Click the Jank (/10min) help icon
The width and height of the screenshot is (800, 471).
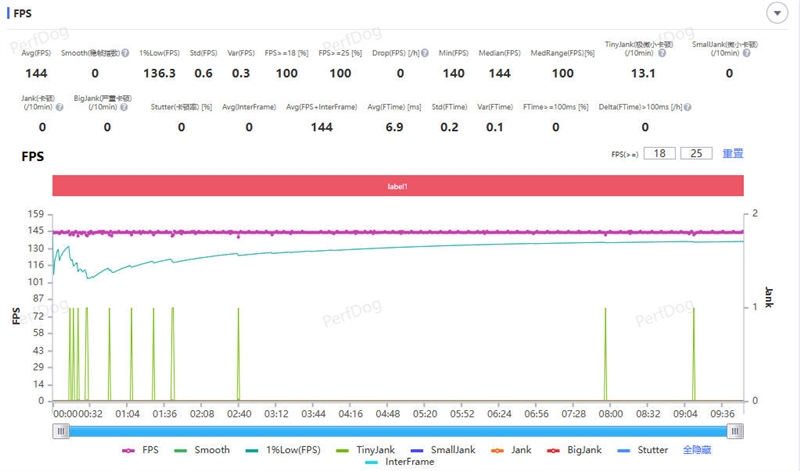tap(58, 106)
